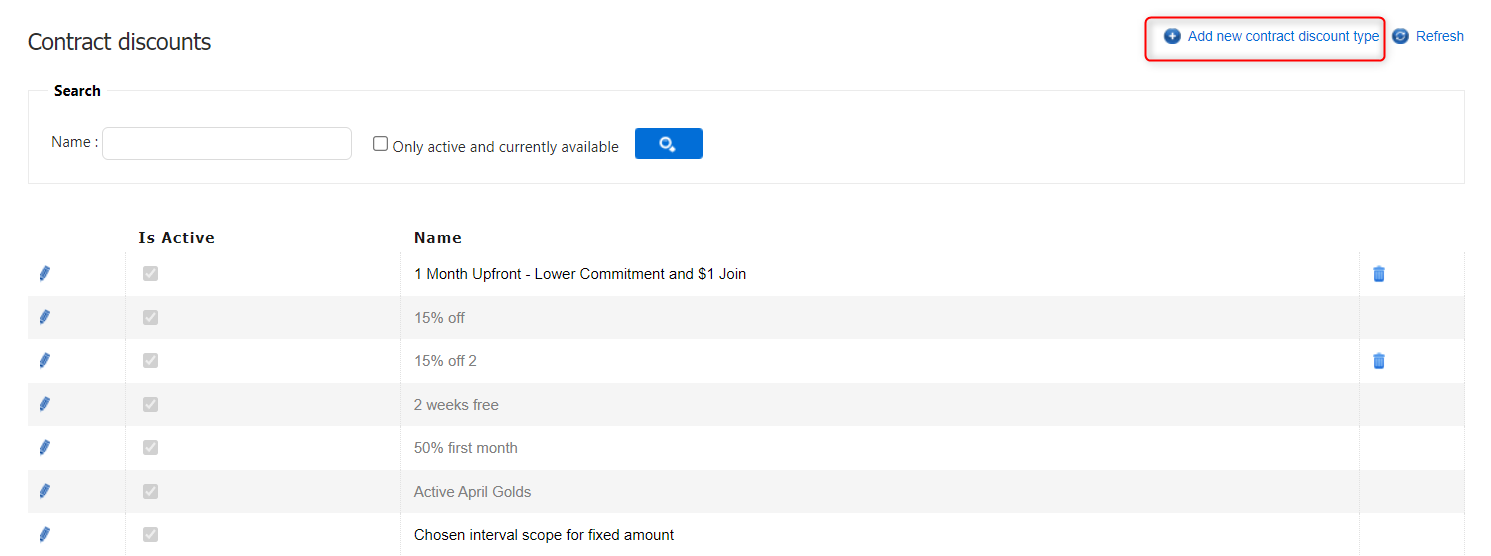Edit 'Chosen interval scope for fixed amount'
The height and width of the screenshot is (556, 1491).
pos(44,535)
